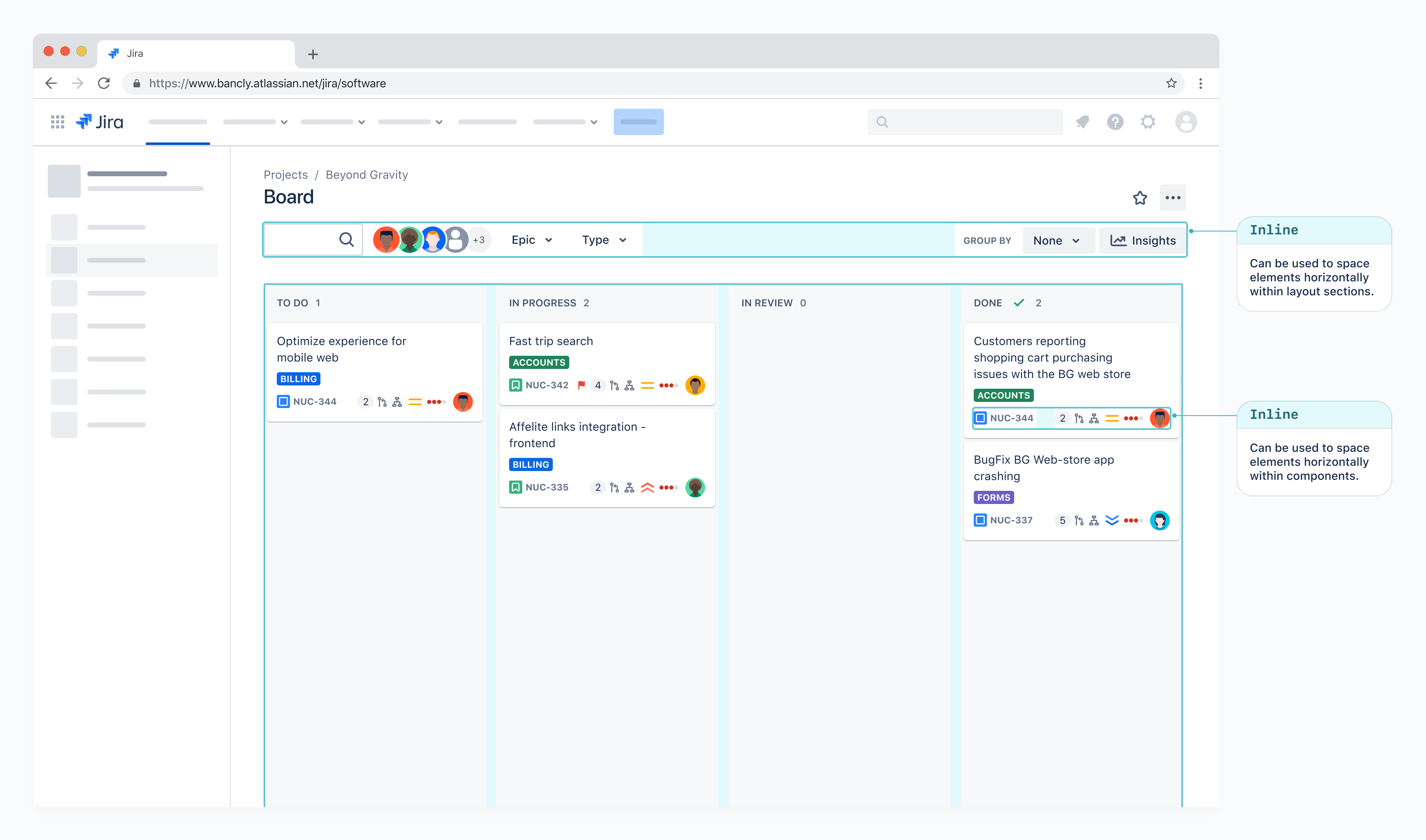
Task: Star the Board page
Action: 1140,198
